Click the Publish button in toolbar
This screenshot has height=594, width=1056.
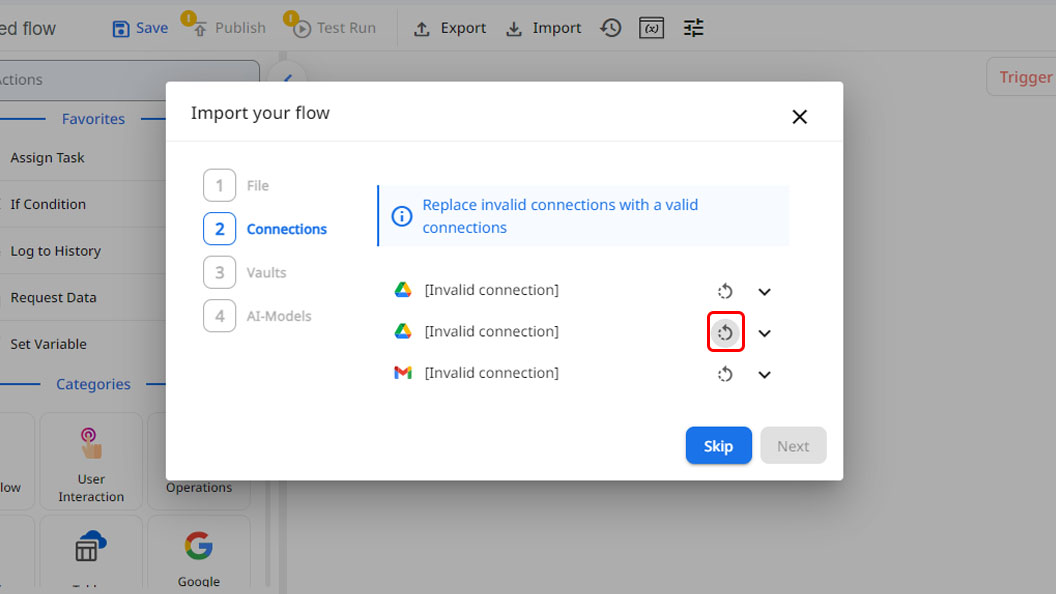click(230, 28)
